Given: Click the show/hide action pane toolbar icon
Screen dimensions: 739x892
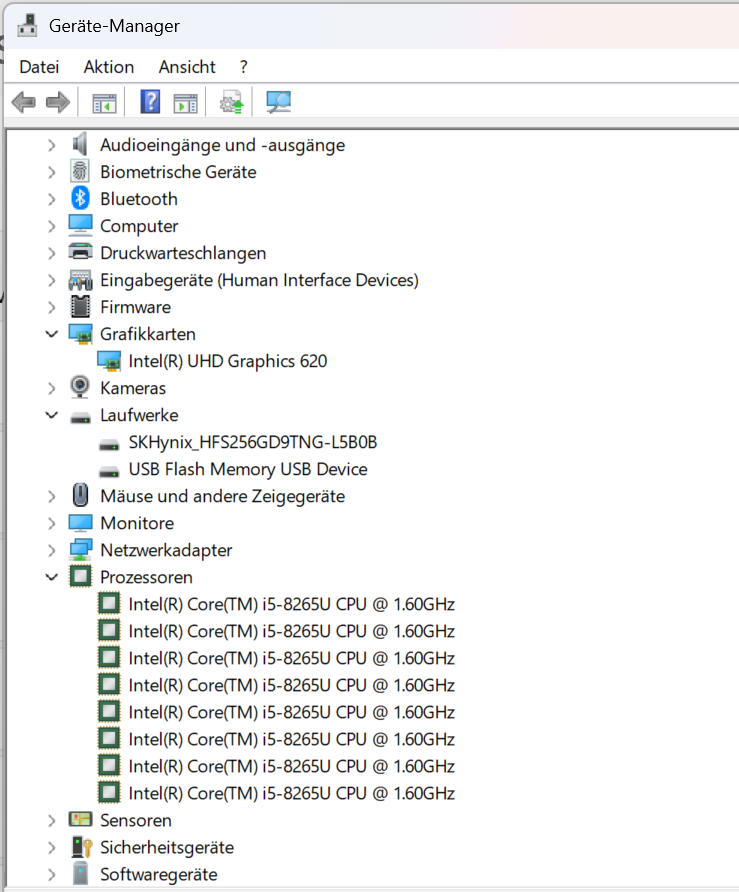Looking at the screenshot, I should tap(185, 103).
